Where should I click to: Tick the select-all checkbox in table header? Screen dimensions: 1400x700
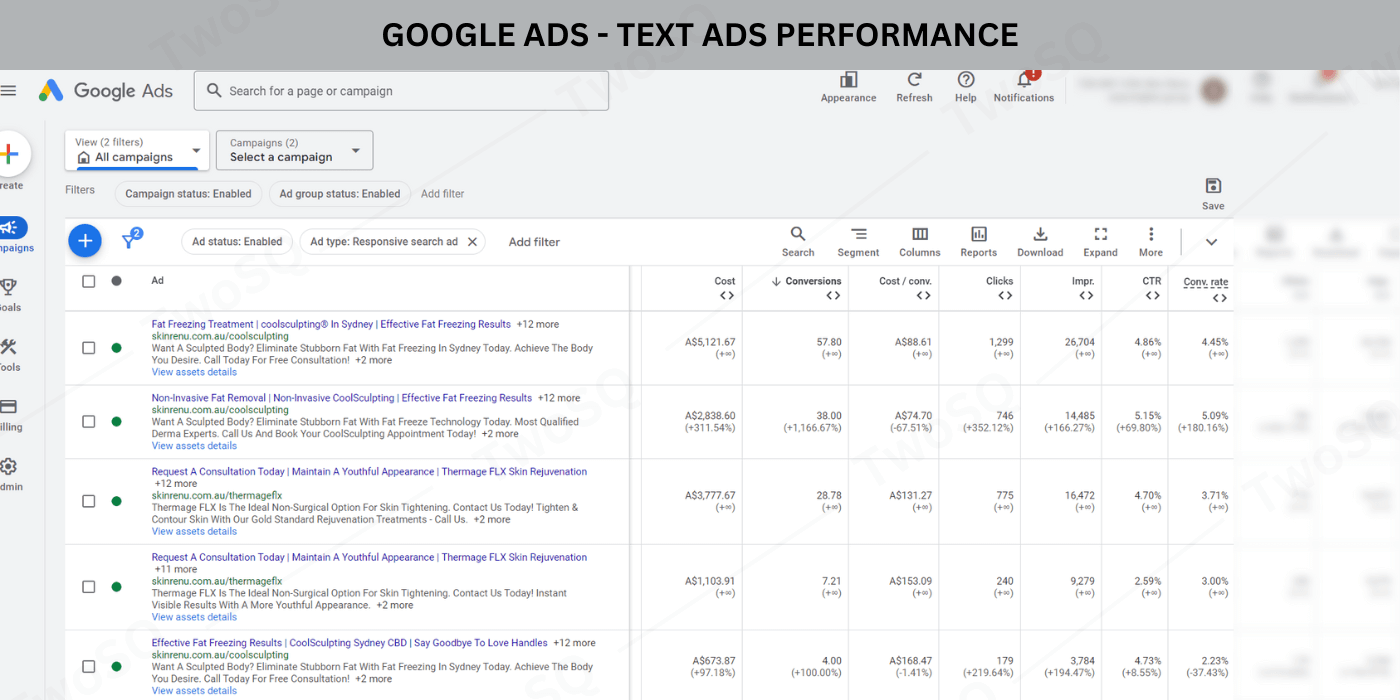tap(89, 281)
